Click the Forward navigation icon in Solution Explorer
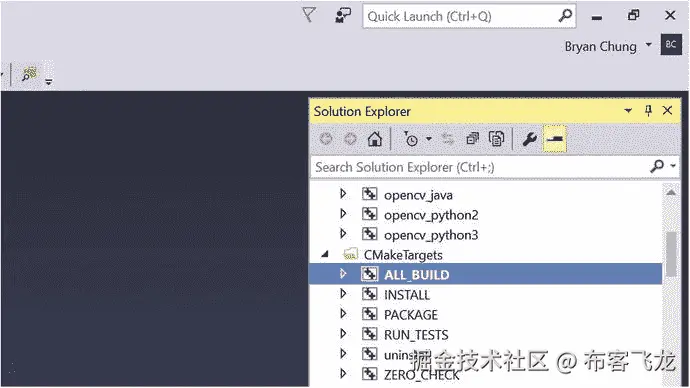690x388 pixels. click(350, 139)
